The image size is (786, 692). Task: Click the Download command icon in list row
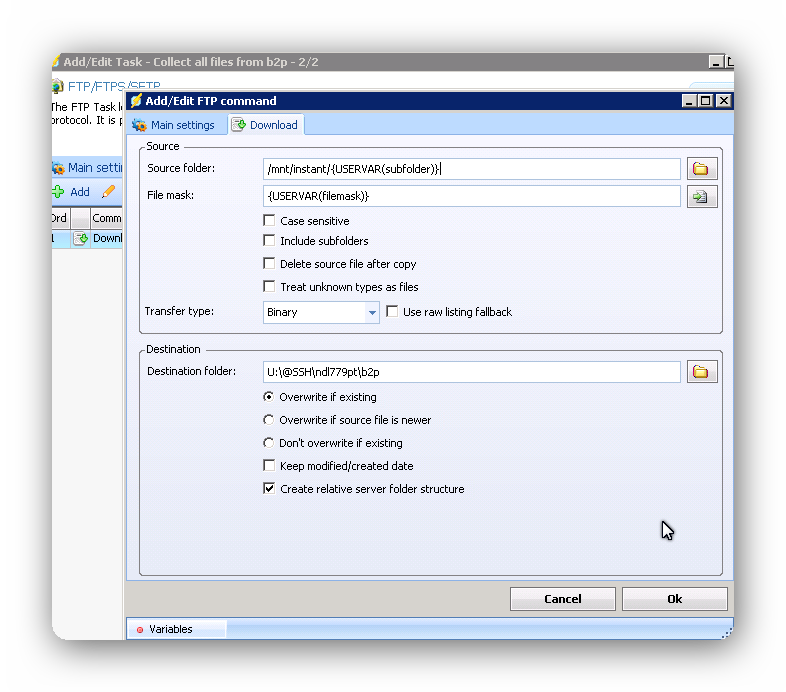(x=80, y=239)
